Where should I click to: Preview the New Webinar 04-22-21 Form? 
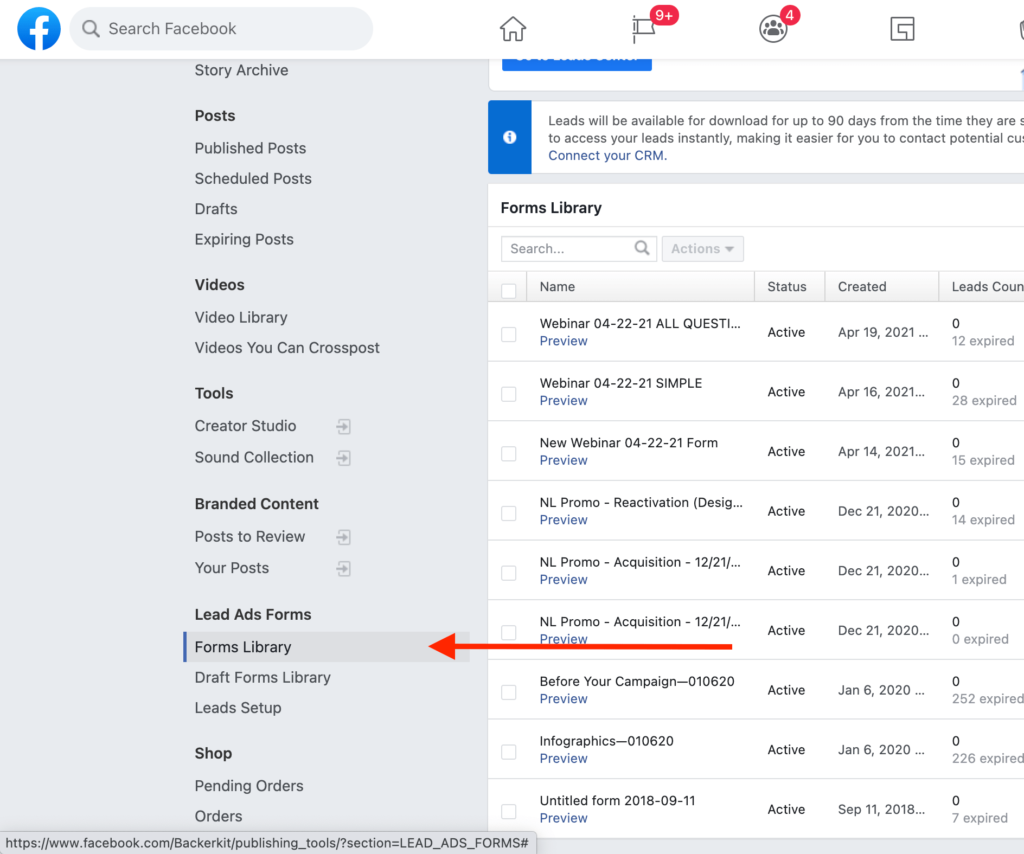click(564, 460)
